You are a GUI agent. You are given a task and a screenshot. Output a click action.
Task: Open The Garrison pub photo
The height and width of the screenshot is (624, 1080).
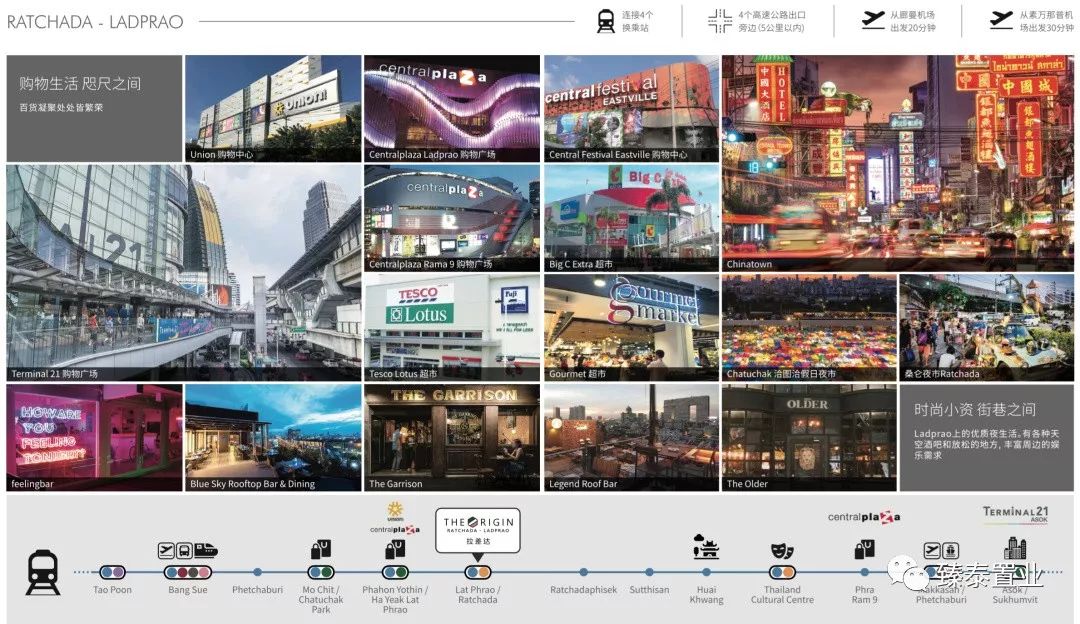(452, 437)
